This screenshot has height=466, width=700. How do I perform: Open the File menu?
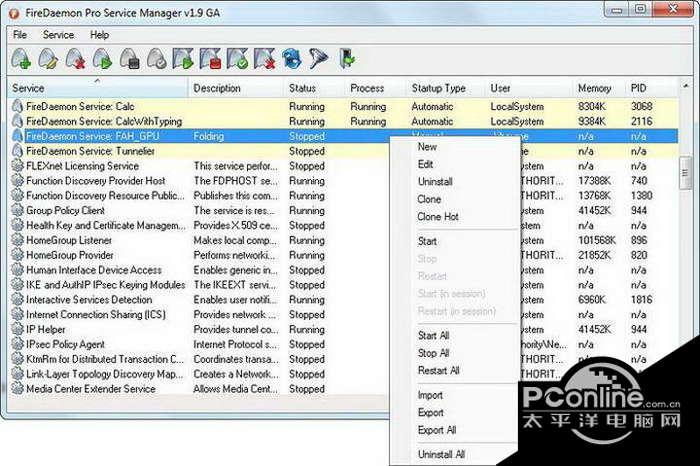(20, 35)
